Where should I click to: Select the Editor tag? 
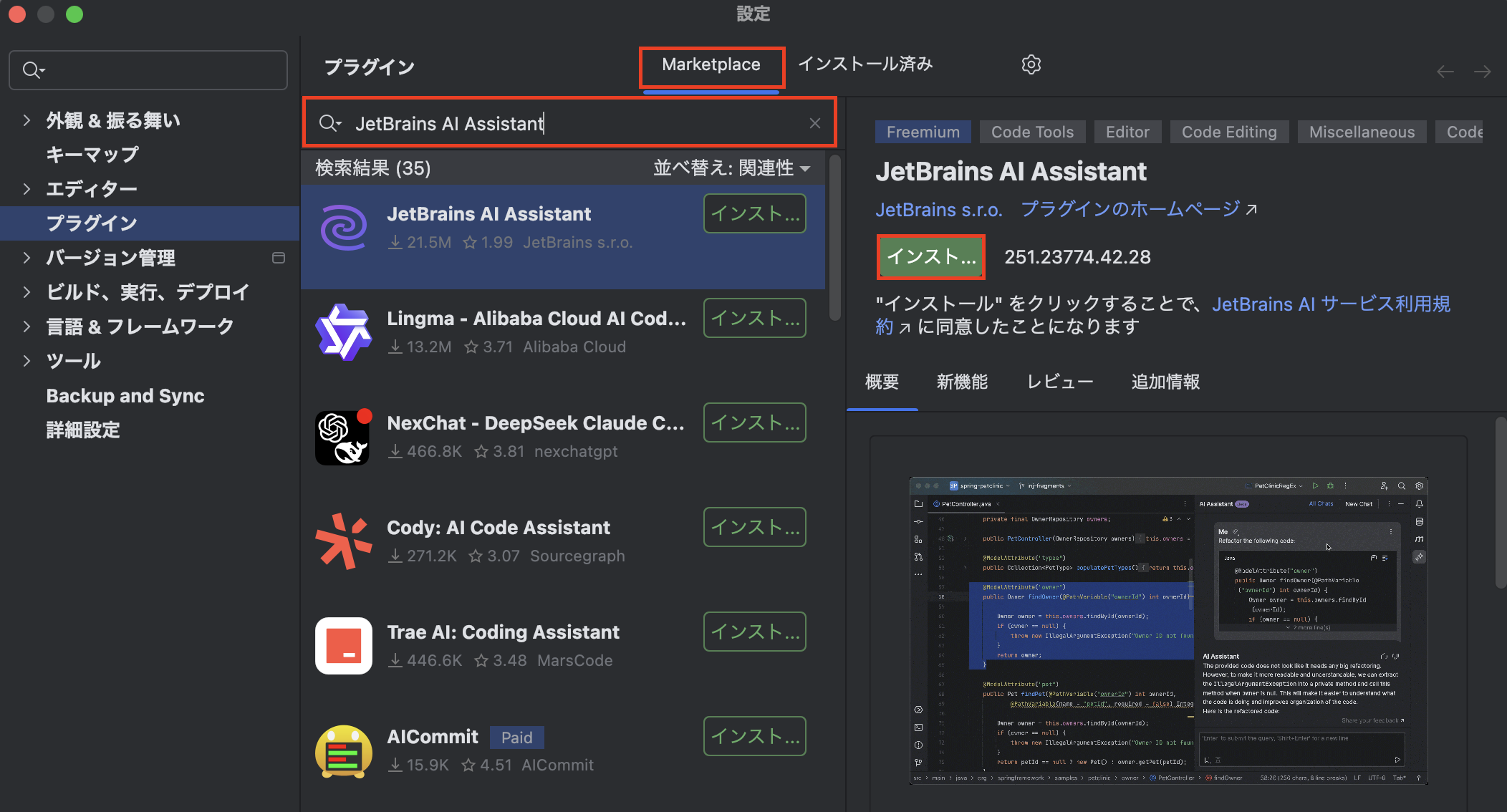click(1127, 132)
